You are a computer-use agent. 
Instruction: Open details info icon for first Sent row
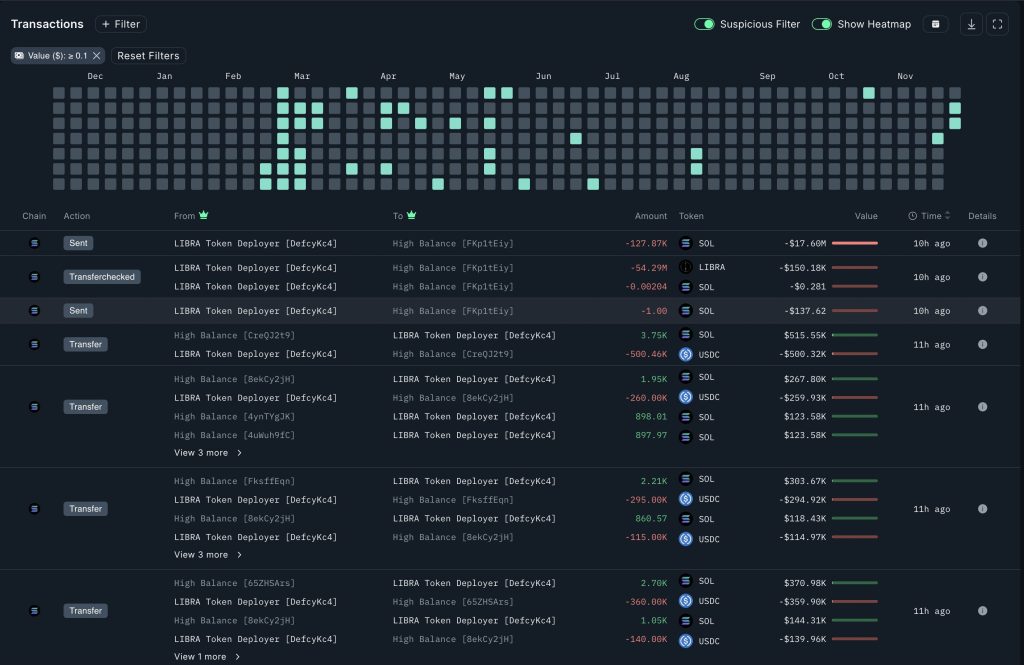click(982, 243)
